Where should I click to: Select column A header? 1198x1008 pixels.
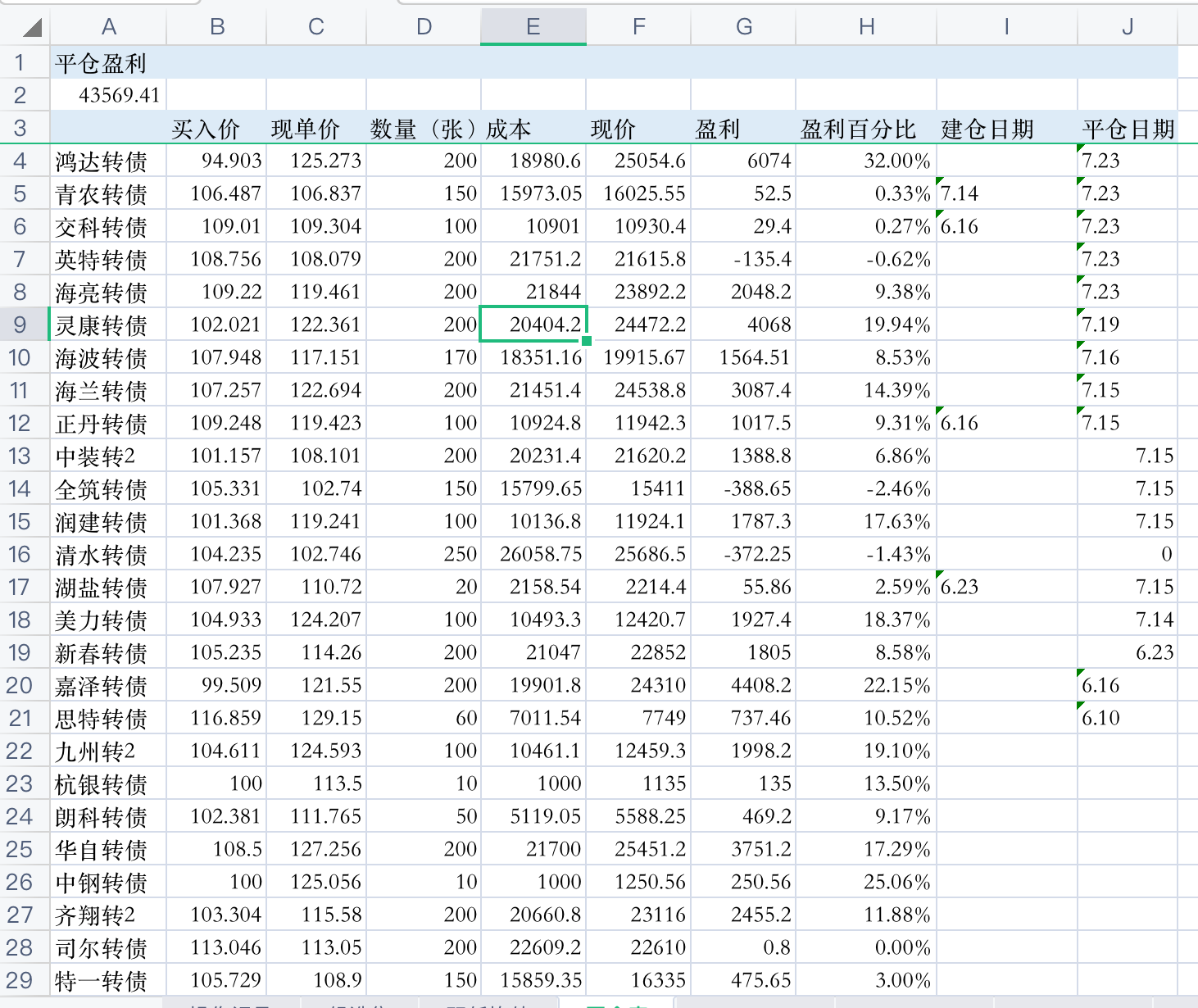click(108, 27)
